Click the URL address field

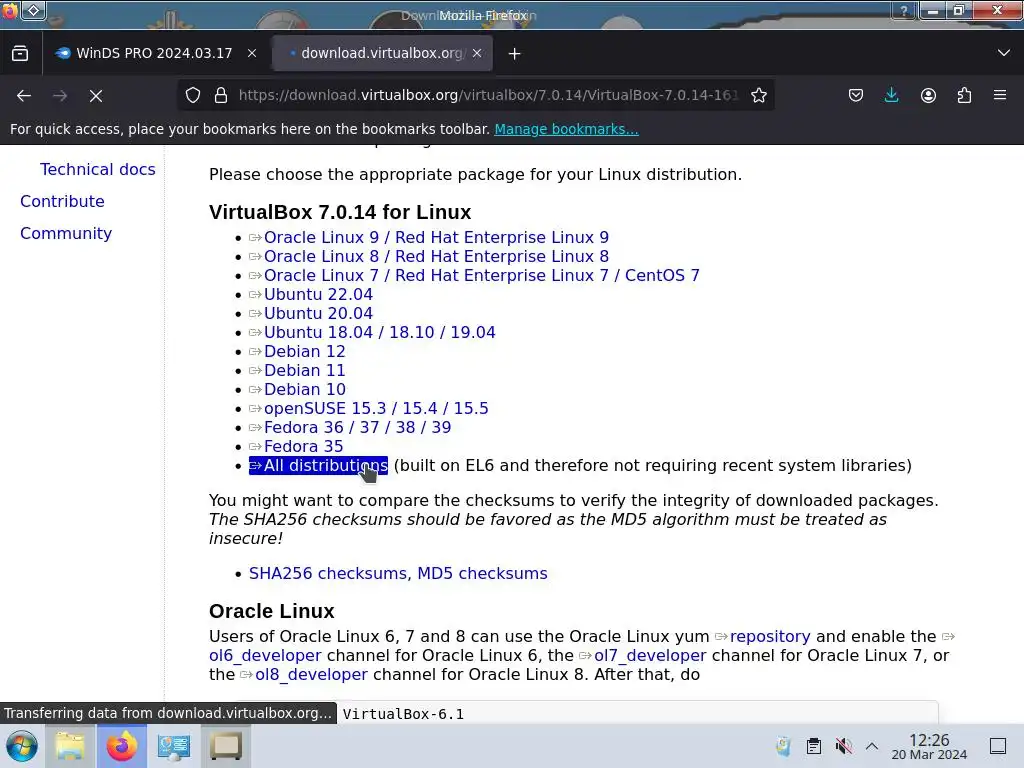pos(488,95)
